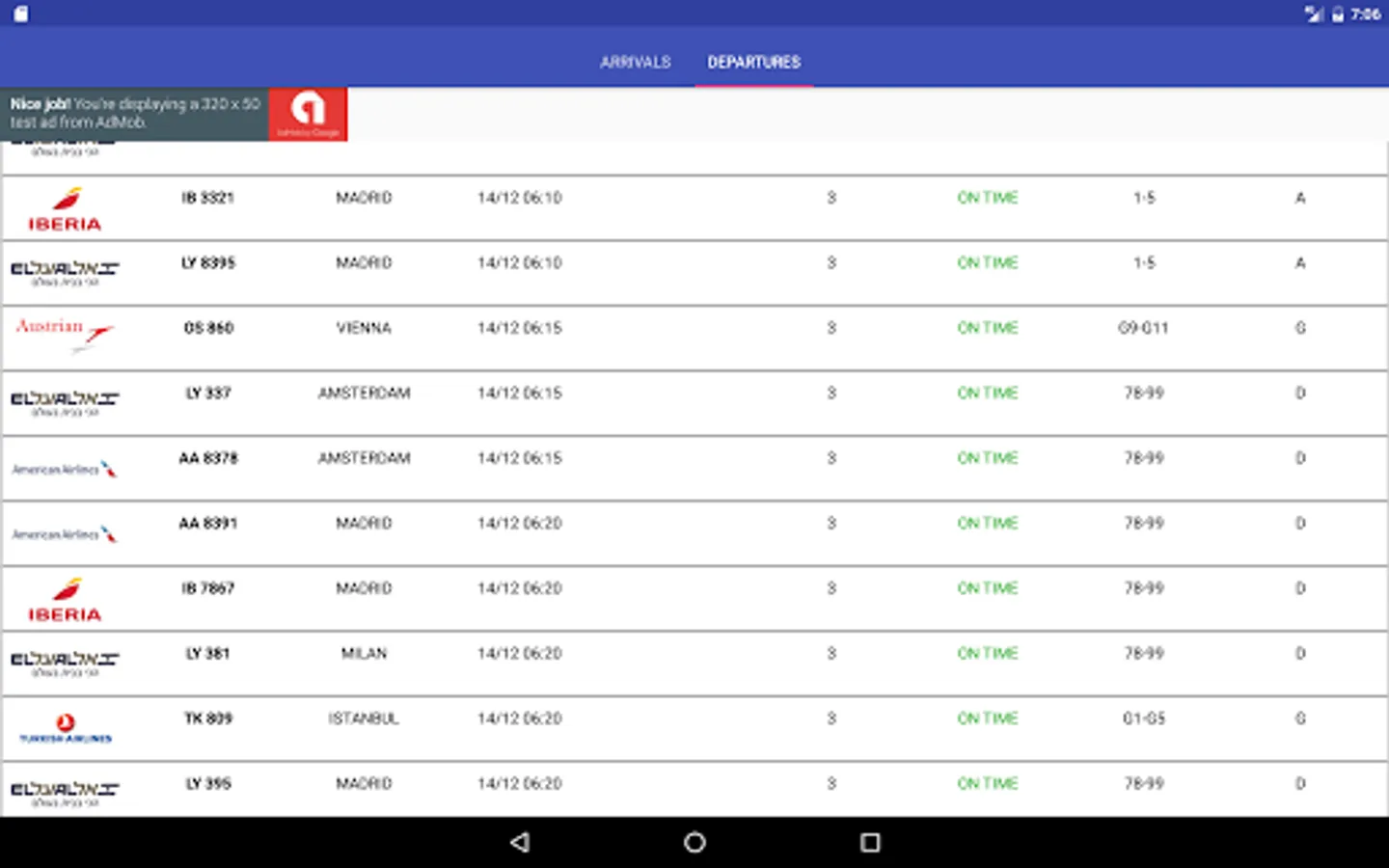Screen dimensions: 1389x868
Task: Tap MILAN destination in LY 381 row
Action: tap(364, 653)
